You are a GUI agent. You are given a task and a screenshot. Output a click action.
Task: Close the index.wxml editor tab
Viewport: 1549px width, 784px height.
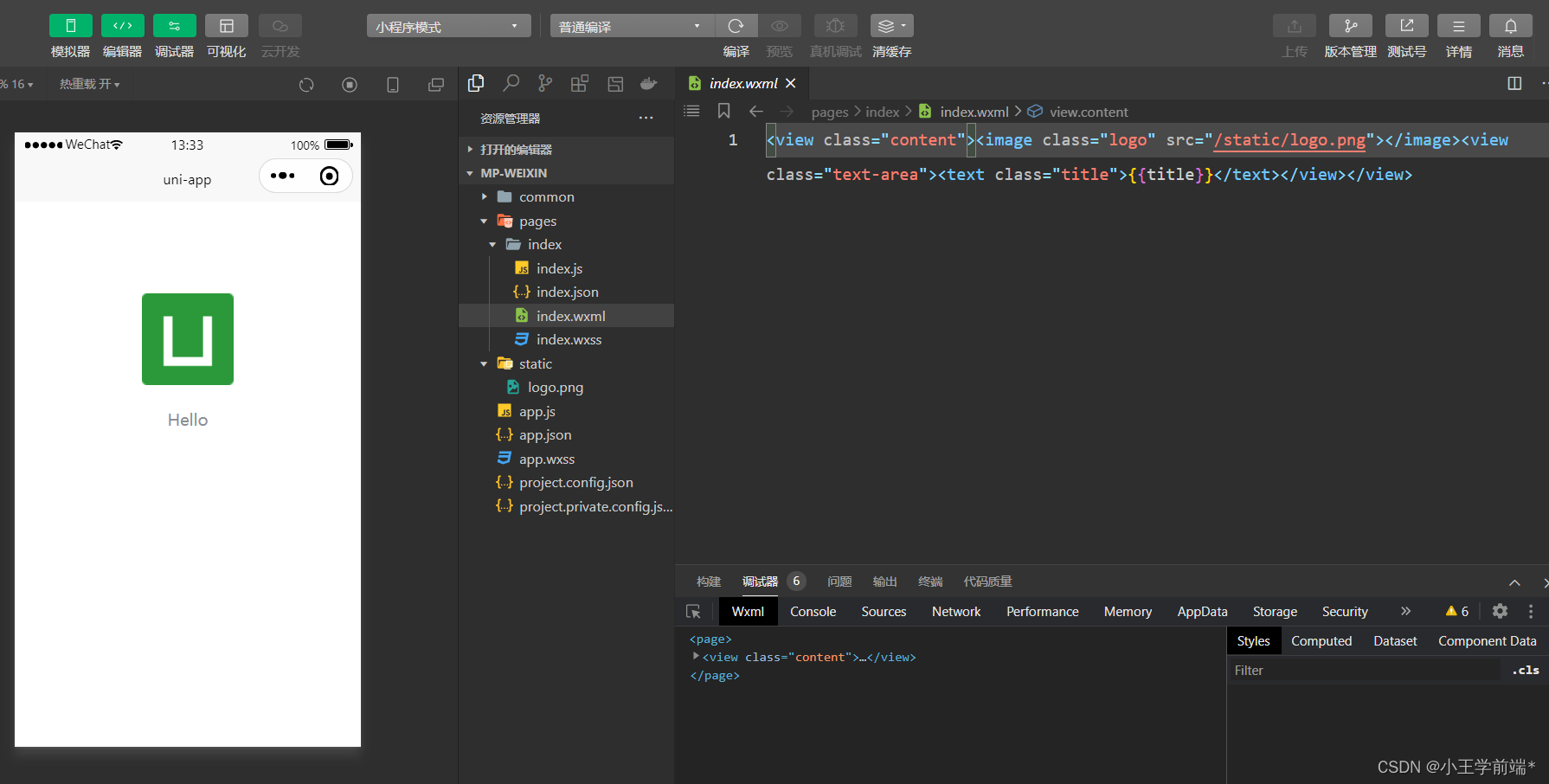pyautogui.click(x=790, y=83)
